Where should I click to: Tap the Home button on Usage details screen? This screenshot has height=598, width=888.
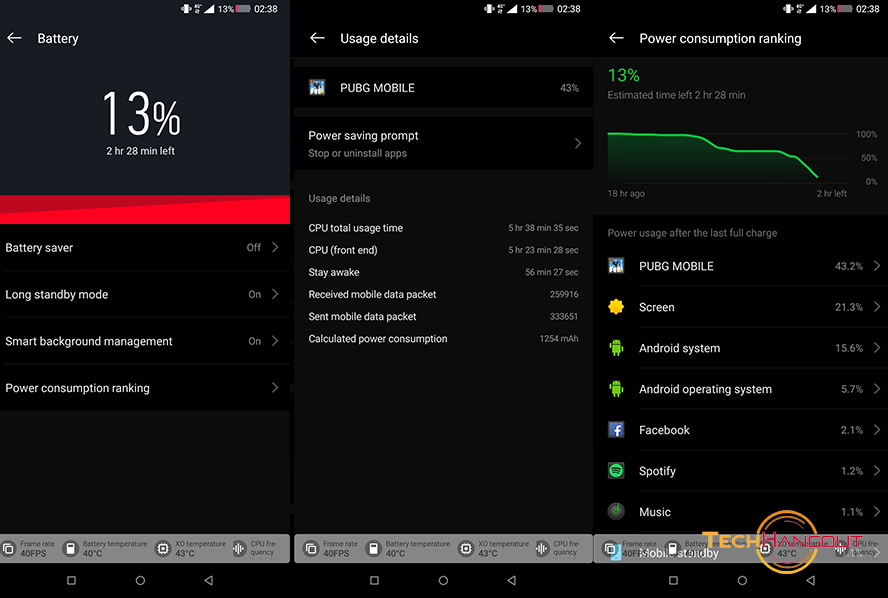[443, 580]
